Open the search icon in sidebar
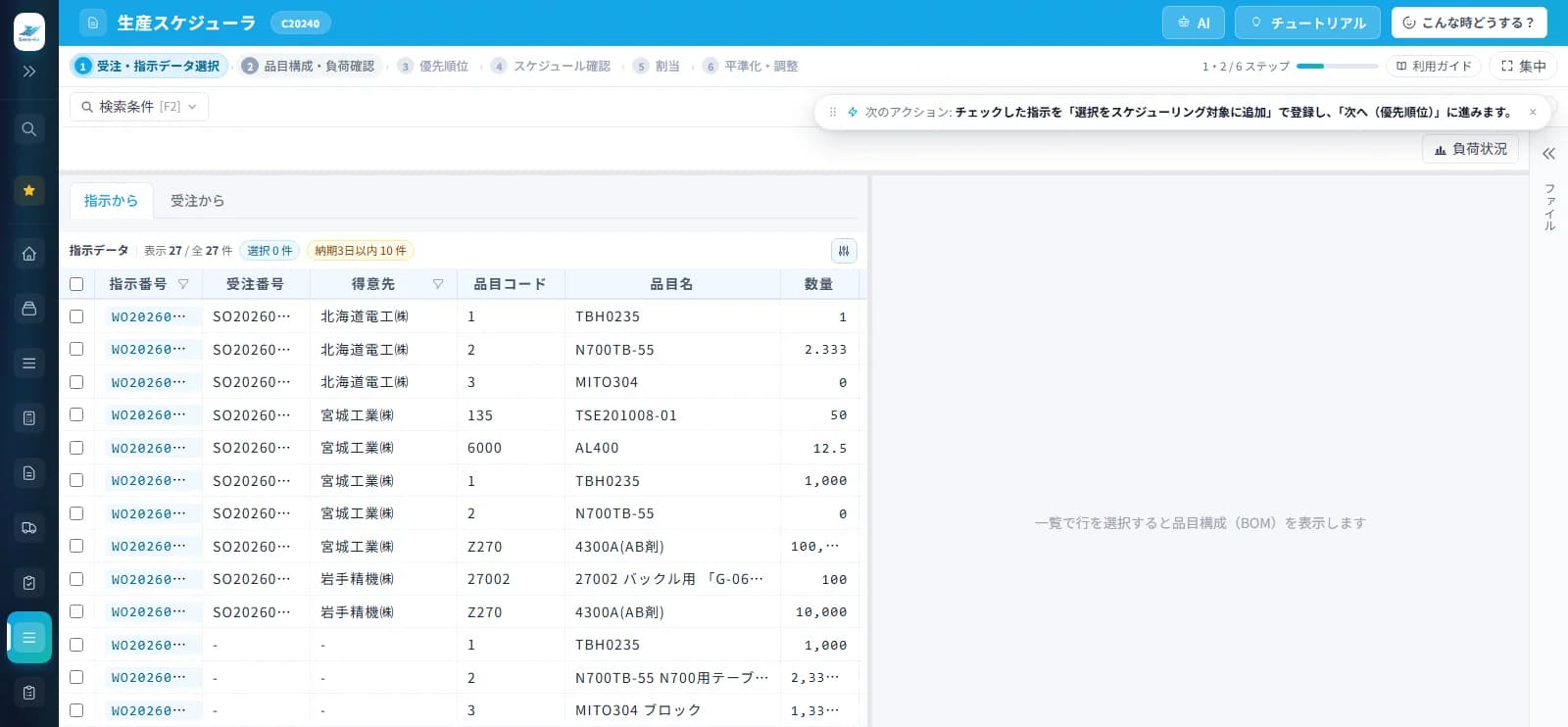This screenshot has height=727, width=1568. click(29, 129)
